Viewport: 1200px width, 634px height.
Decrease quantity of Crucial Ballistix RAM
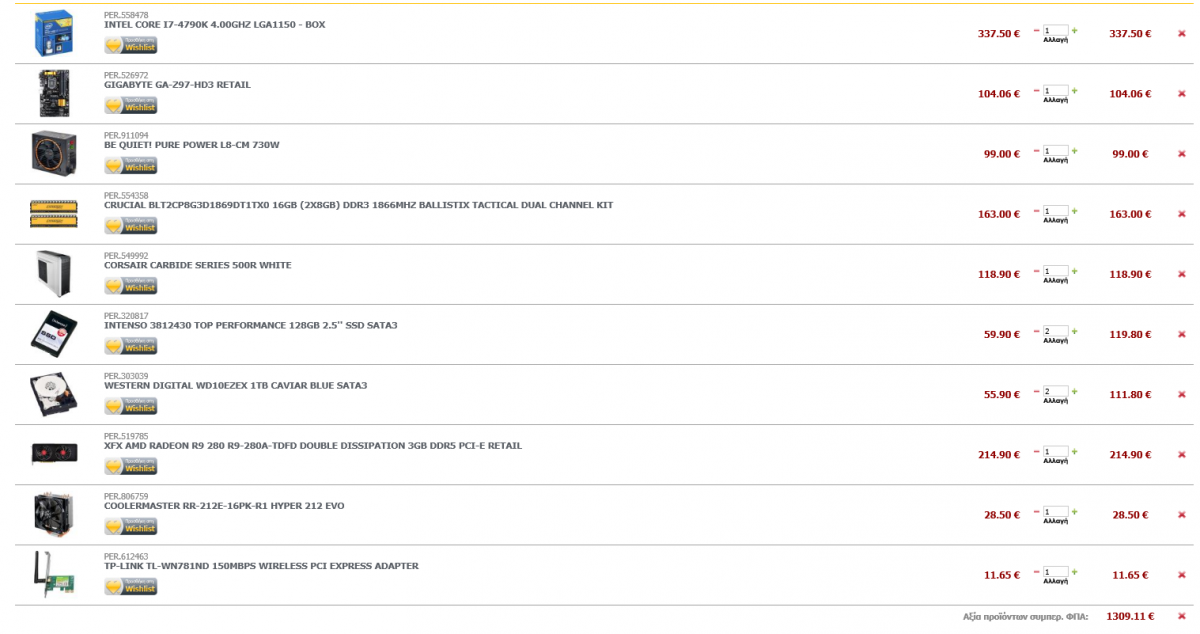[x=1036, y=211]
